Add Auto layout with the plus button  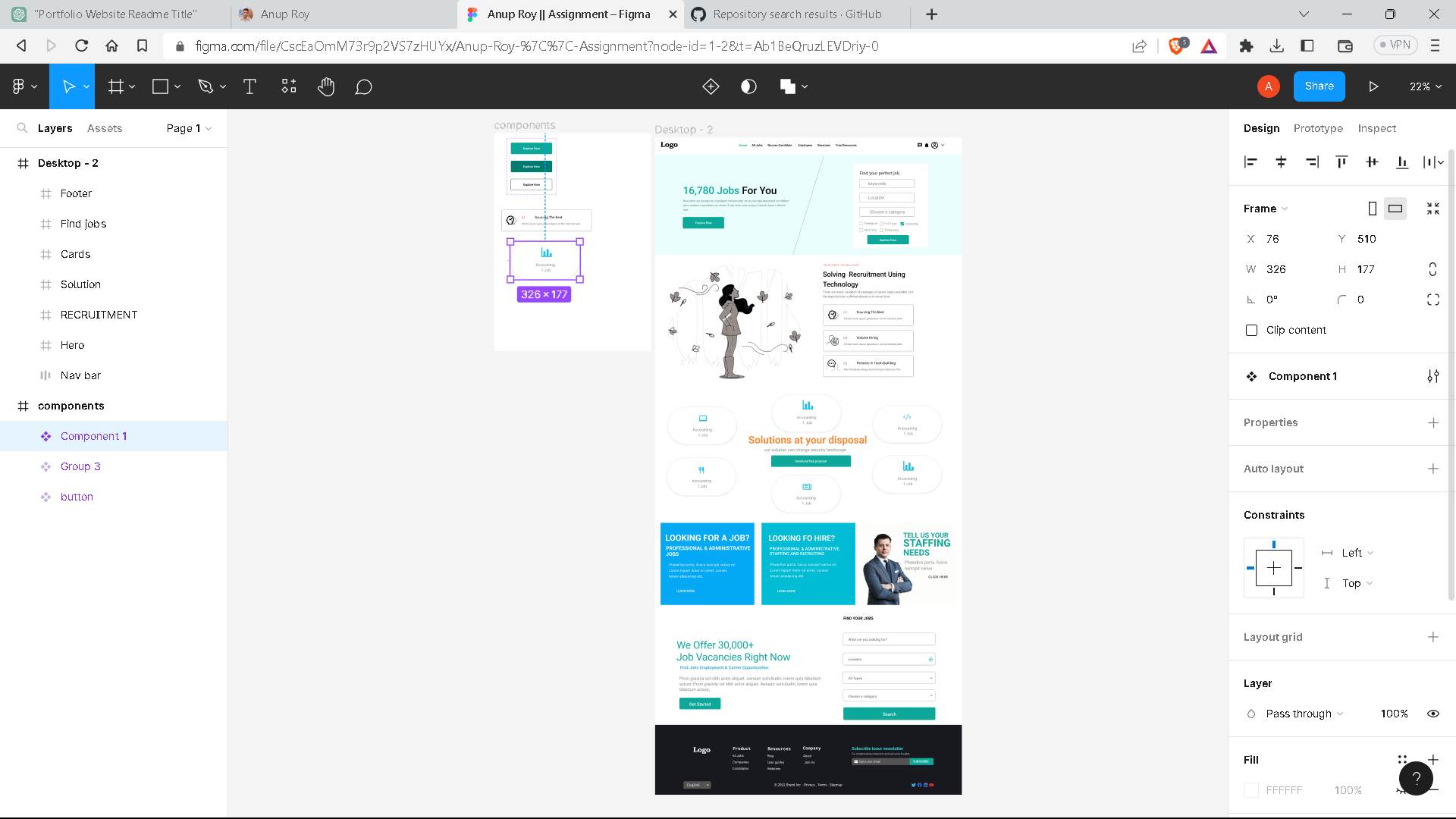1434,469
